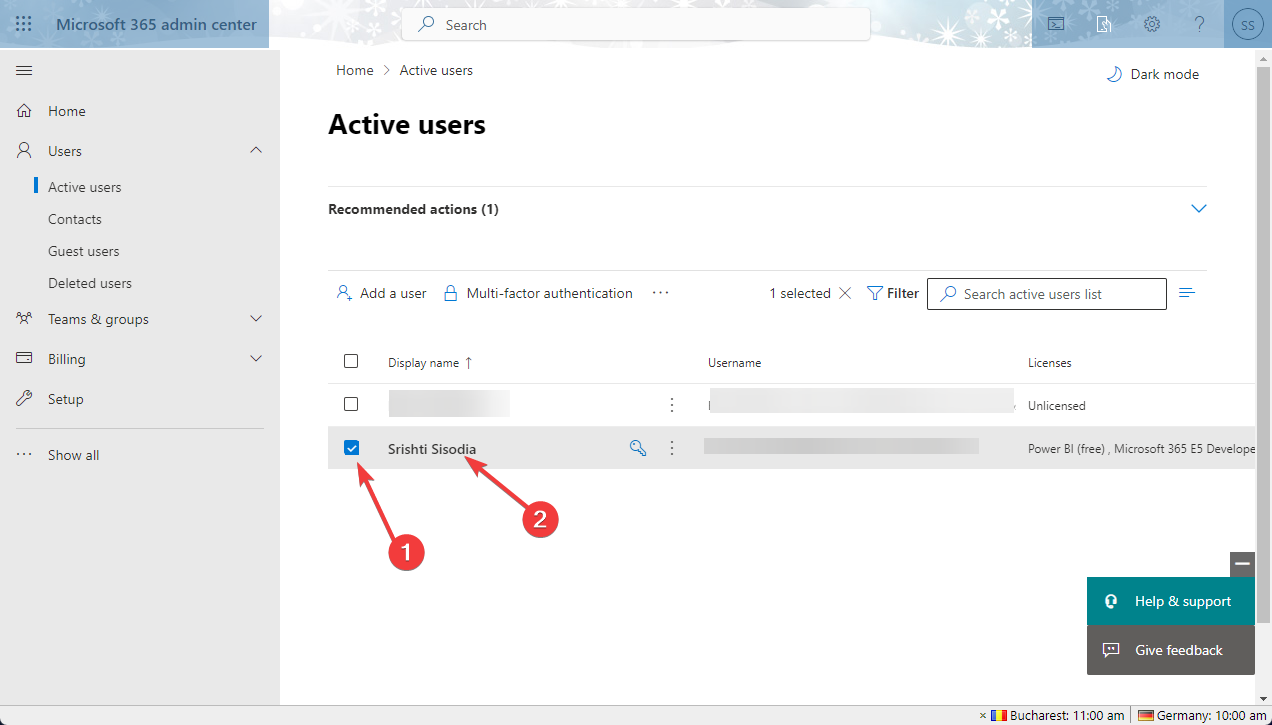This screenshot has height=725, width=1272.
Task: Minimize the help and feedback panel
Action: tap(1242, 564)
